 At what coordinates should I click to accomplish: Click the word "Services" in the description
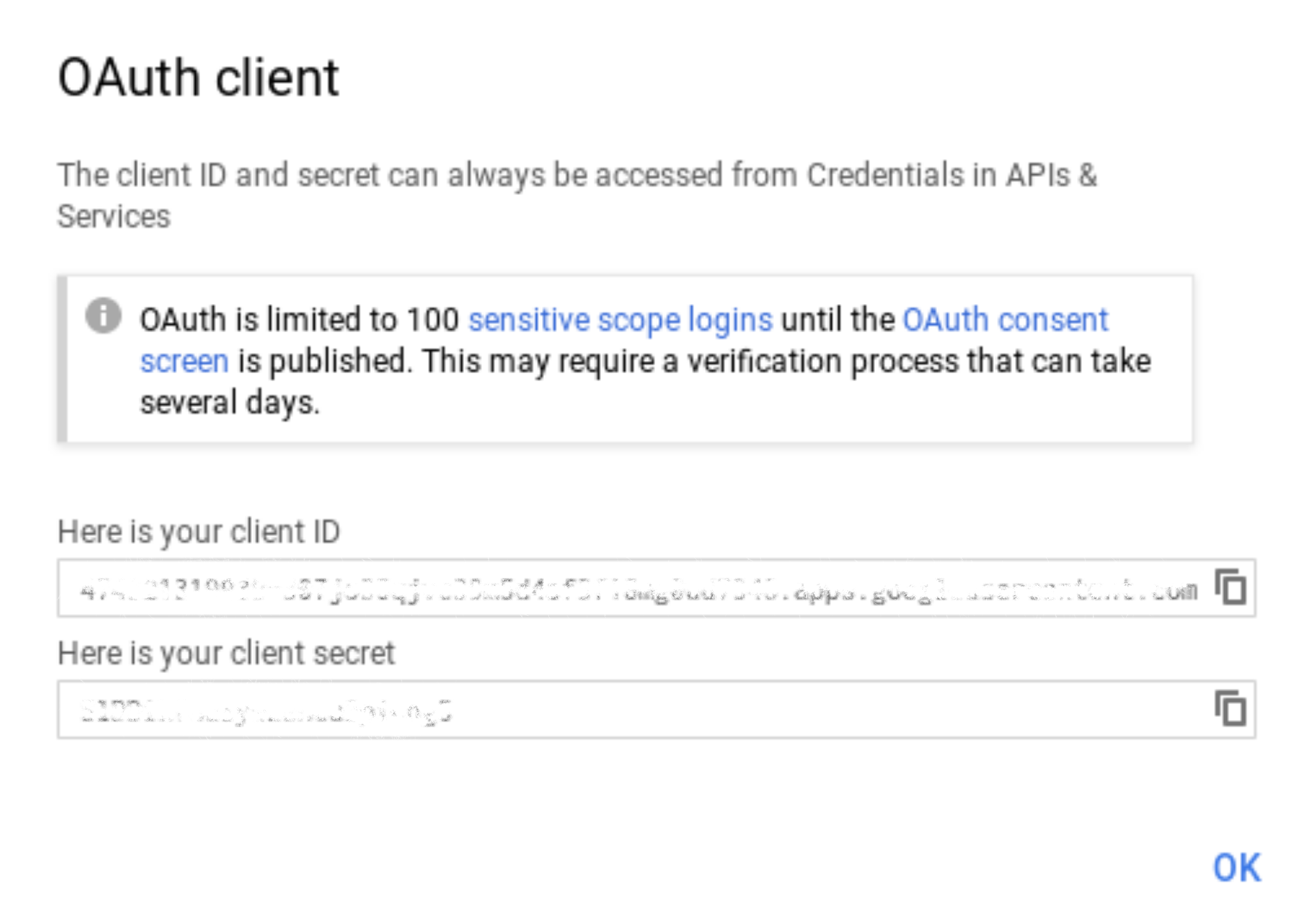tap(114, 217)
